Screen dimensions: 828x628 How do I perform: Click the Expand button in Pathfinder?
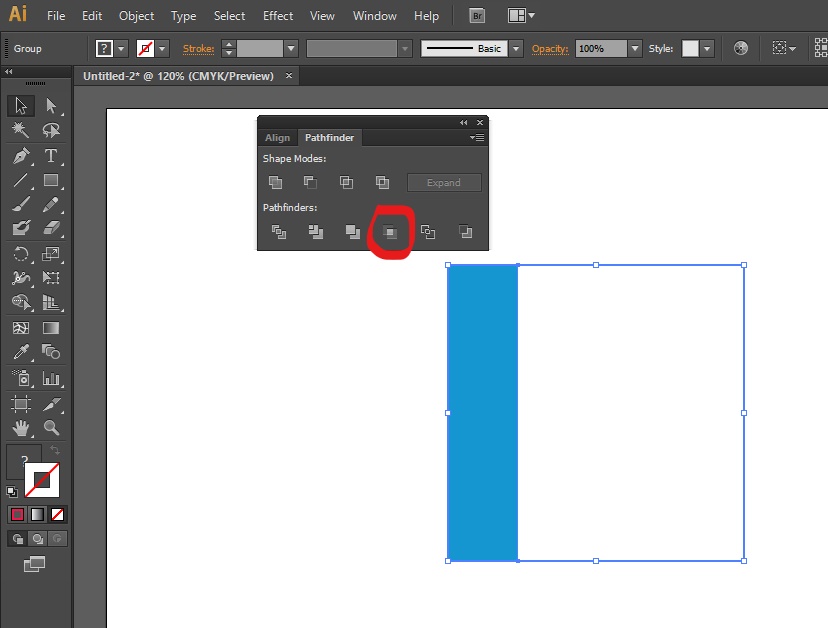(444, 183)
